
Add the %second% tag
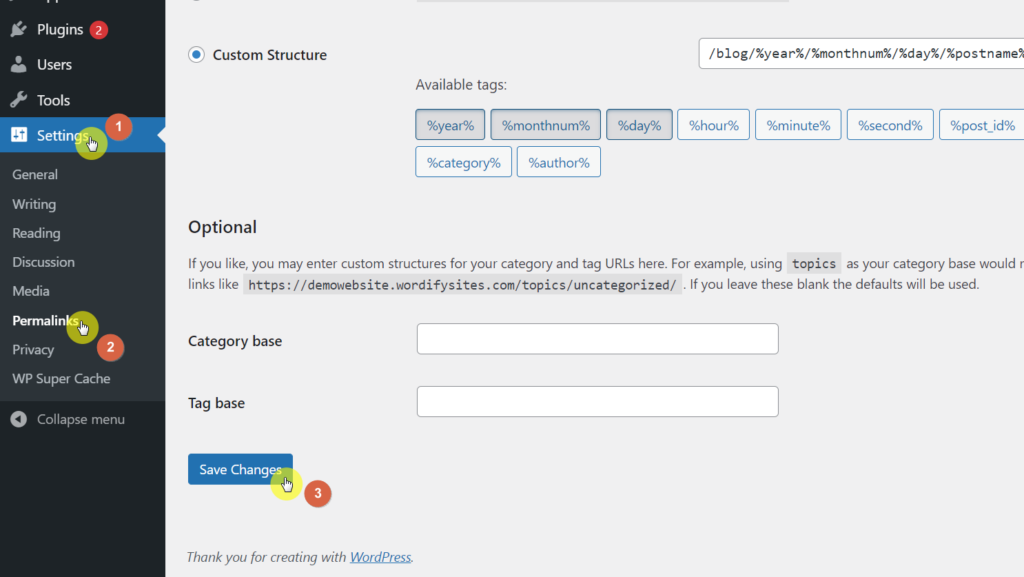[890, 125]
